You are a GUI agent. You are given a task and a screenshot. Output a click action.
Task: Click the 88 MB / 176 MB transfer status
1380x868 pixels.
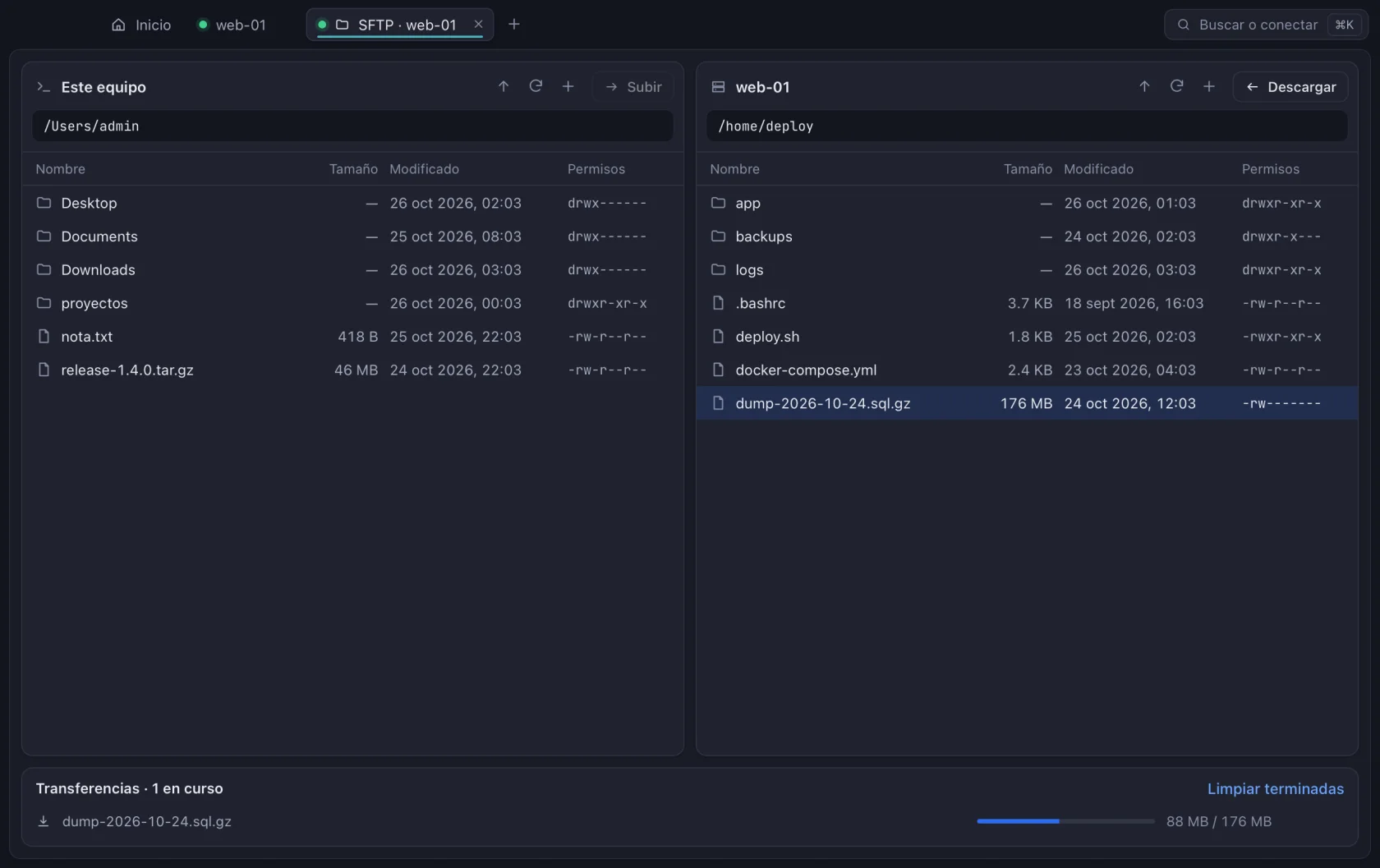(1219, 821)
